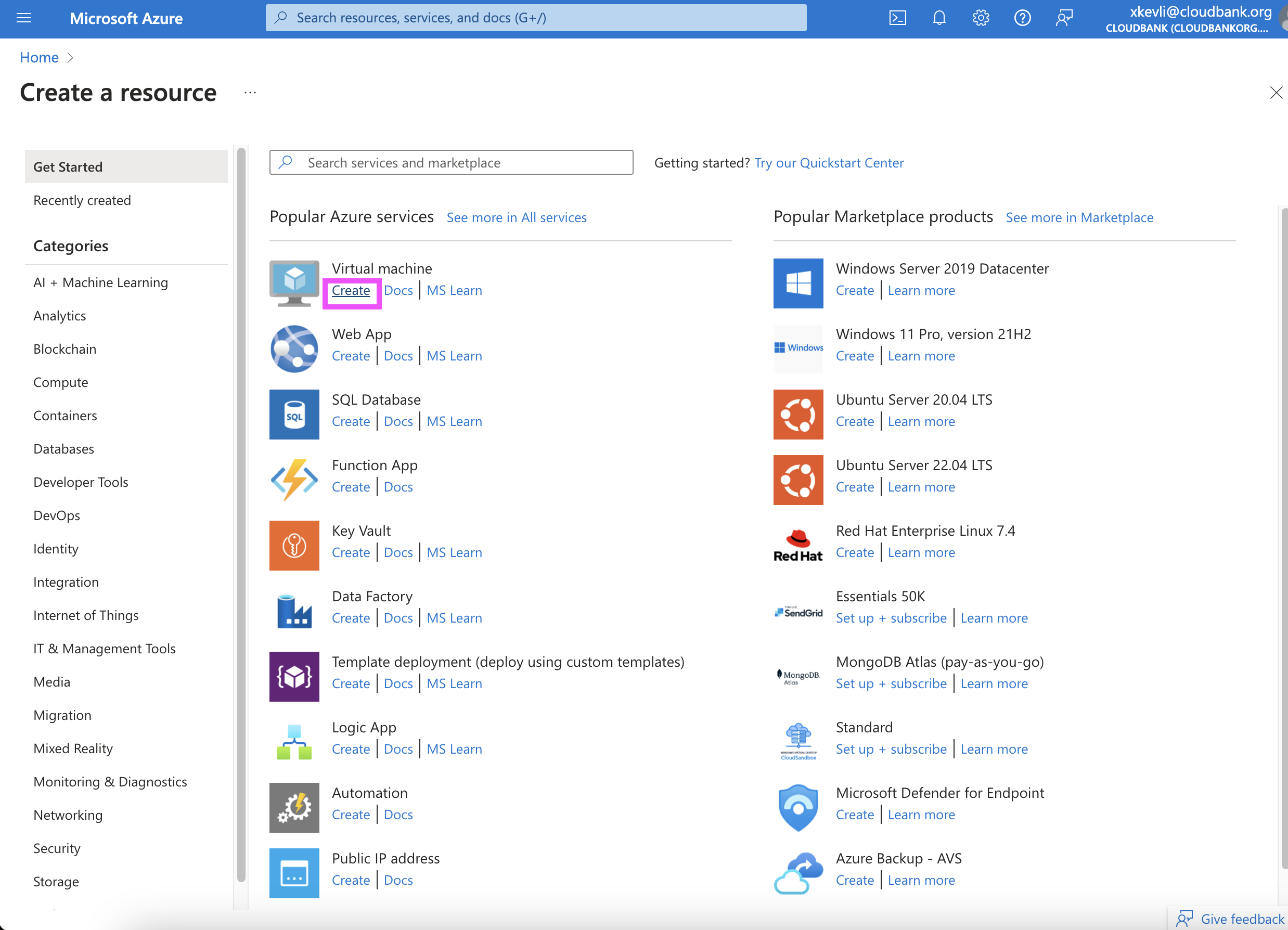Open the notifications bell
Screen dimensions: 1288x930
(x=939, y=18)
